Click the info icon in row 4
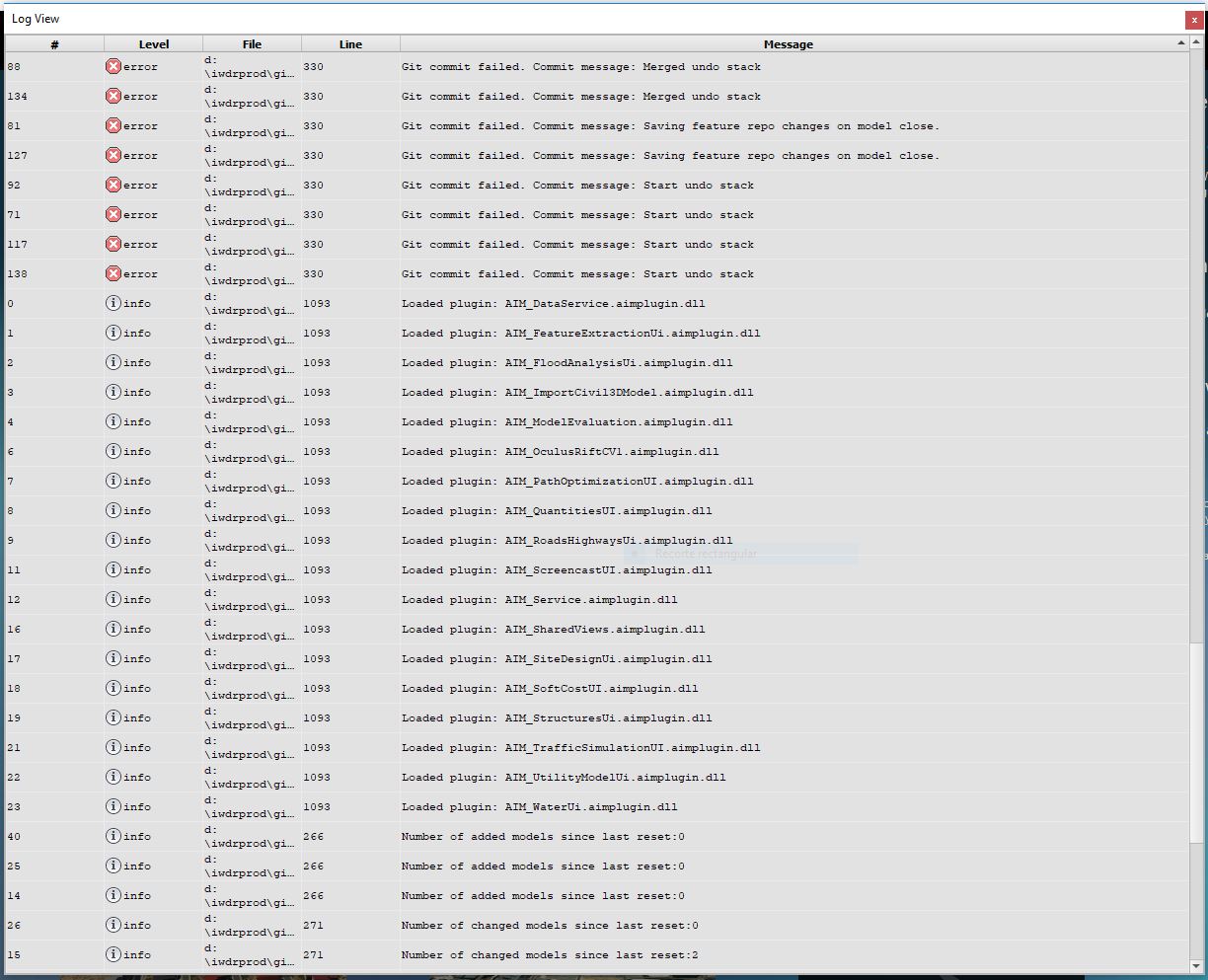This screenshot has height=980, width=1208. pyautogui.click(x=113, y=421)
